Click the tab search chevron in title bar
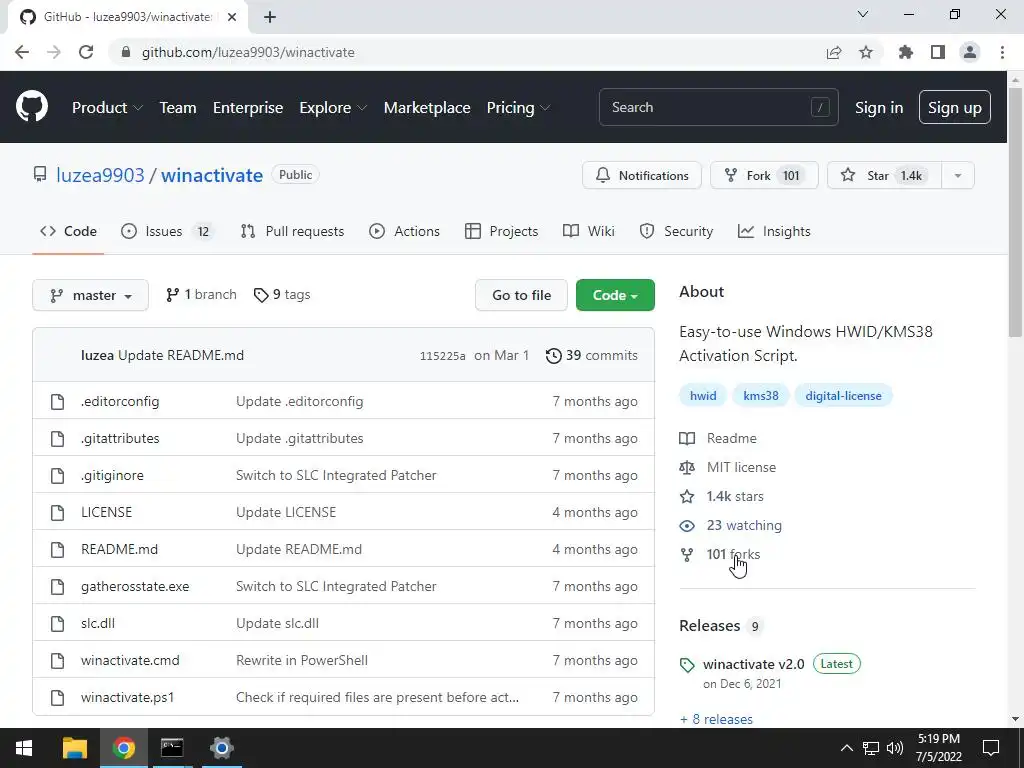 pos(863,14)
